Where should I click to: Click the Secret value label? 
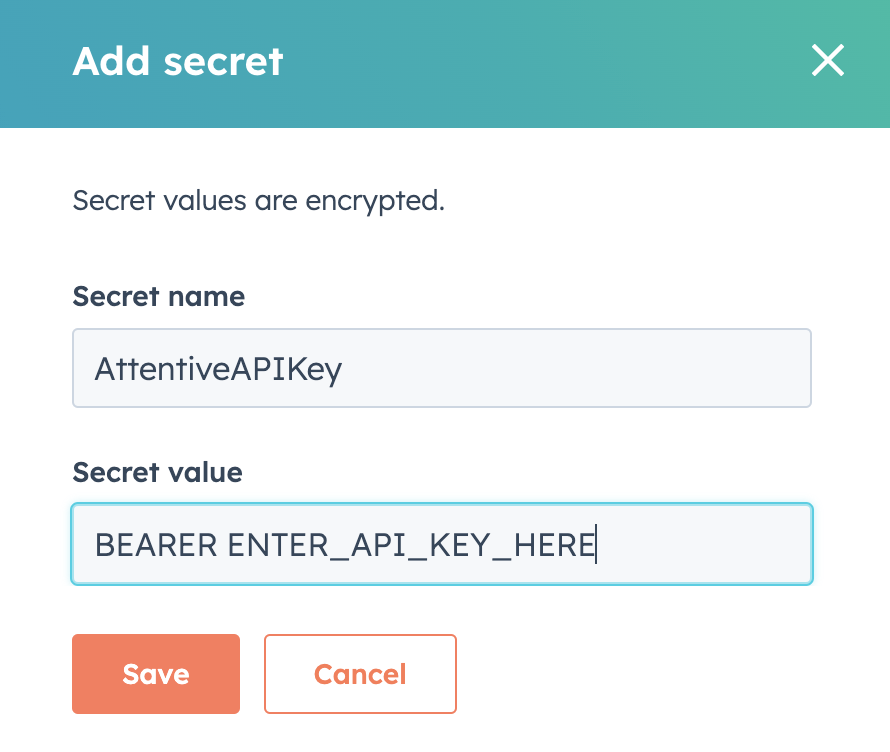coord(157,472)
